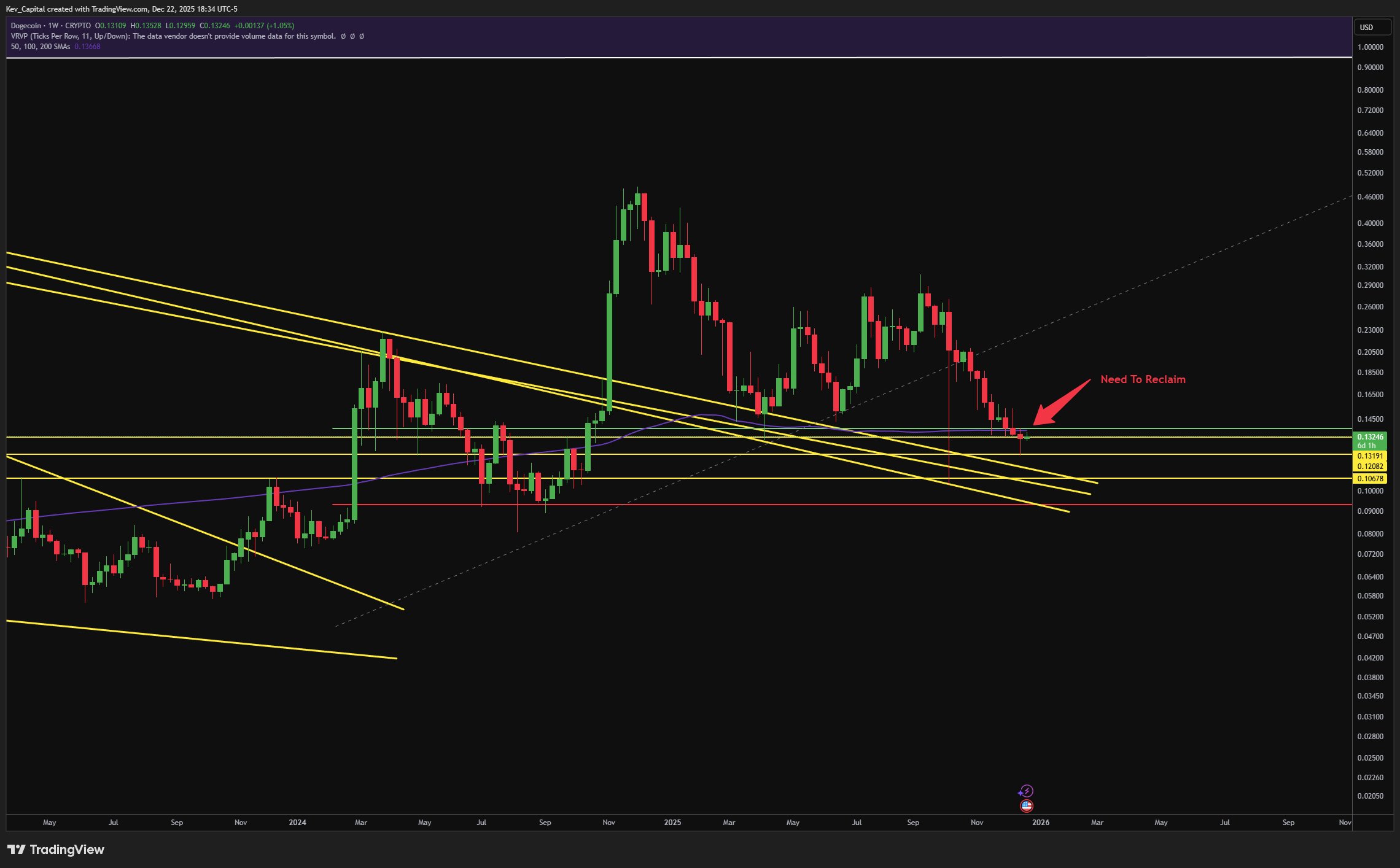Screen dimensions: 1400x868
Task: Click the first Ø symbol in VRVP legend
Action: [343, 36]
